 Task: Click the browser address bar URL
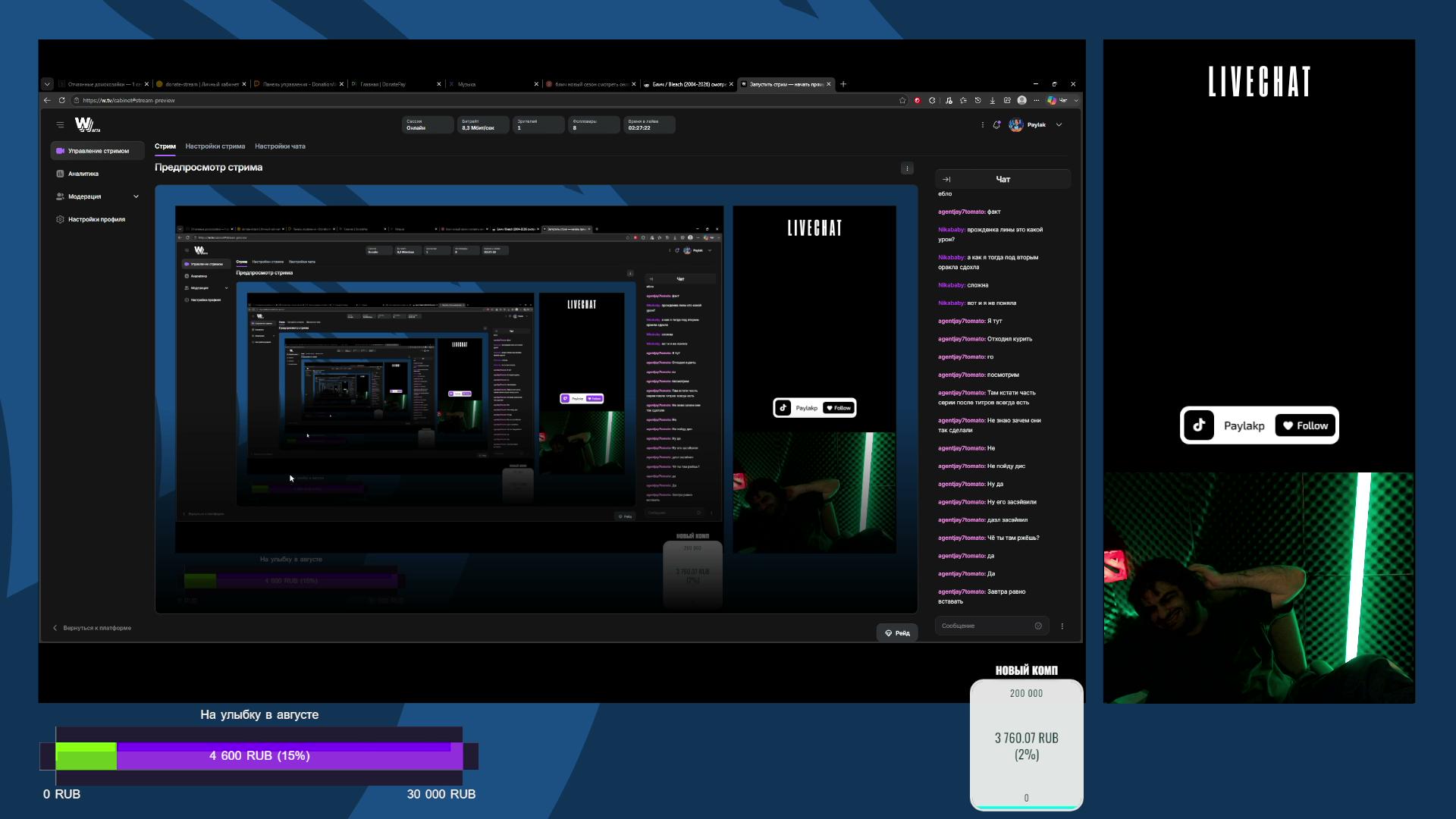tap(129, 100)
